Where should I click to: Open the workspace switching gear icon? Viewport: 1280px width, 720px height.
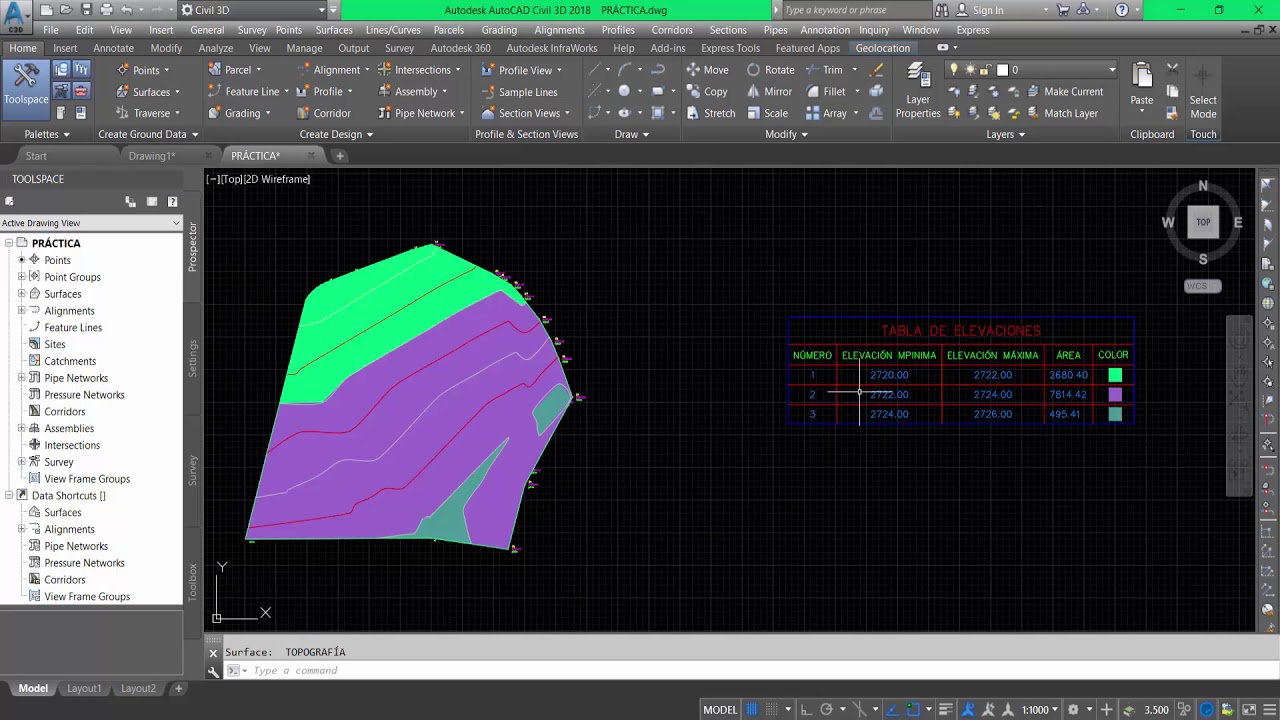[1073, 710]
